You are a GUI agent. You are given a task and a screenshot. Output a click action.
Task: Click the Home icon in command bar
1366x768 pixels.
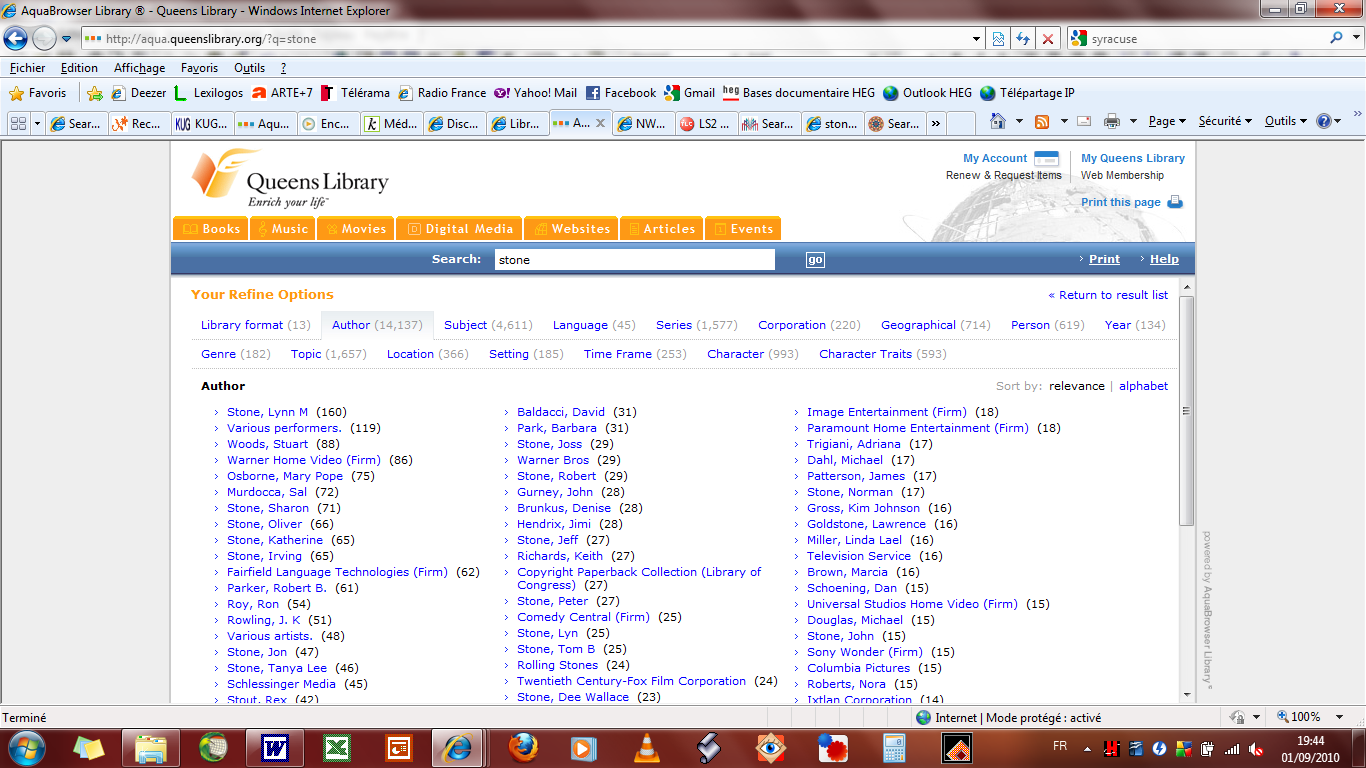tap(997, 121)
